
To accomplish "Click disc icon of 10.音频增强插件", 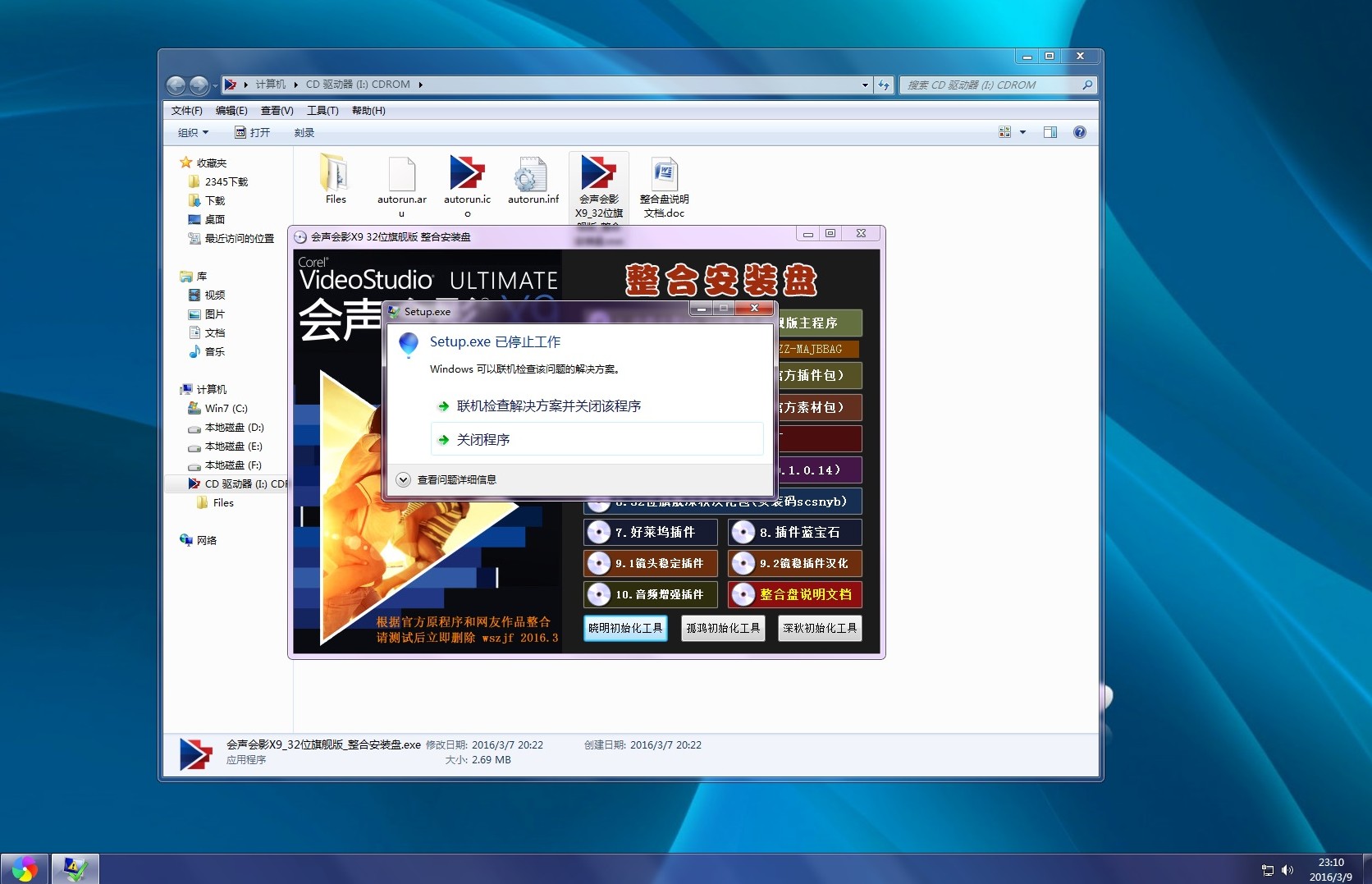I will tap(598, 595).
